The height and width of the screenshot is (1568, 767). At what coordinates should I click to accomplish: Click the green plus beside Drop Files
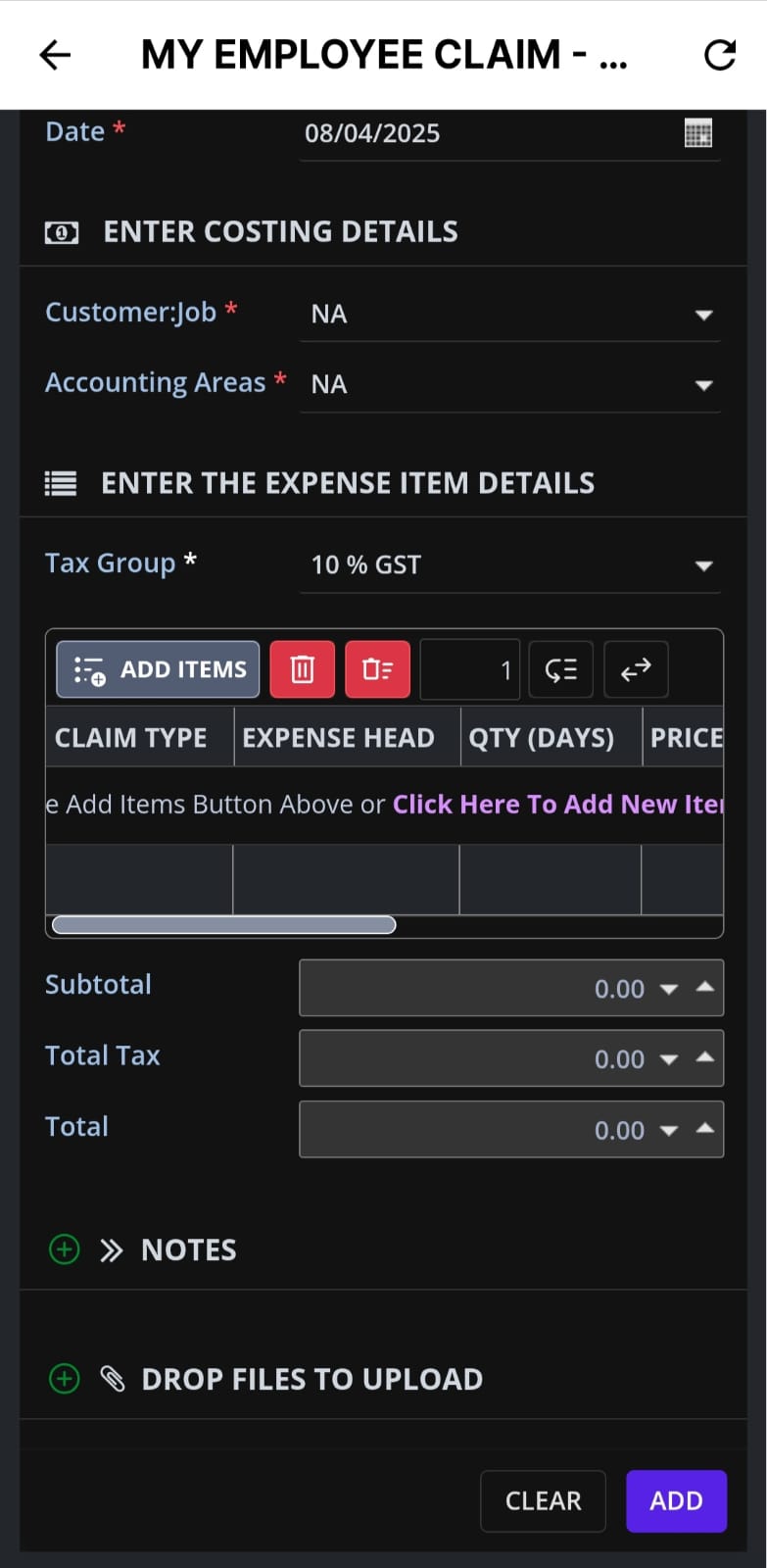pyautogui.click(x=65, y=1379)
